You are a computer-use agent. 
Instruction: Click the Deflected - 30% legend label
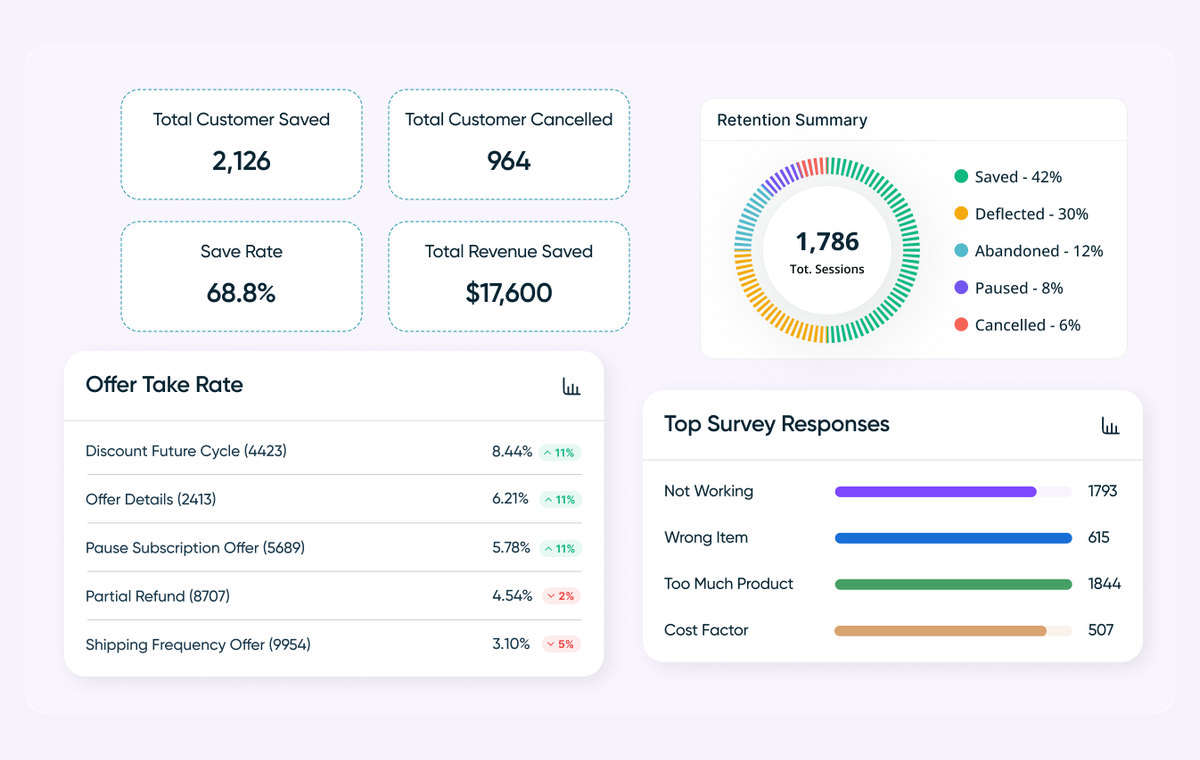coord(1032,214)
